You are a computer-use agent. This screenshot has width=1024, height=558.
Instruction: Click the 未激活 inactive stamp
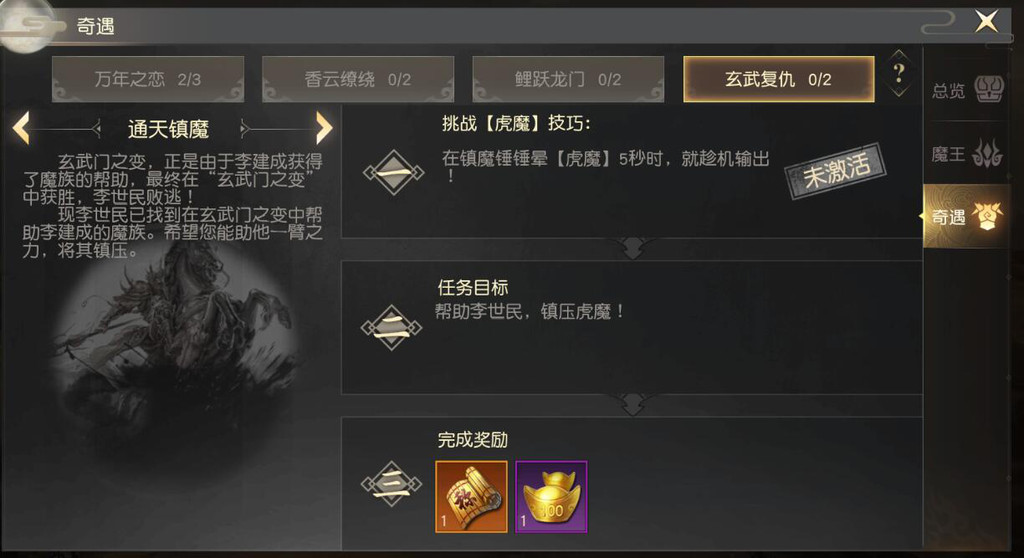[x=837, y=171]
